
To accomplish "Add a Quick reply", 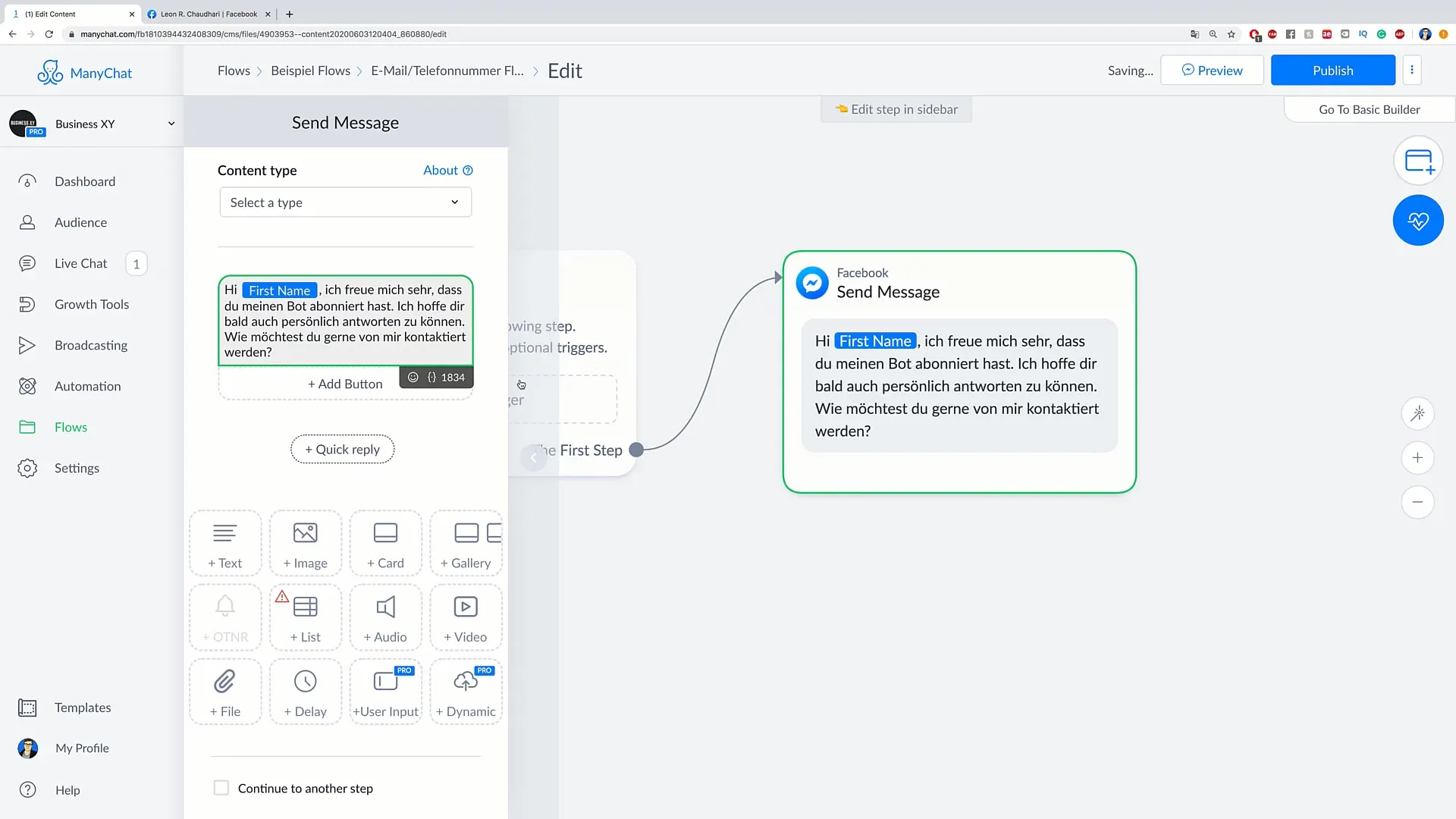I will click(x=343, y=449).
